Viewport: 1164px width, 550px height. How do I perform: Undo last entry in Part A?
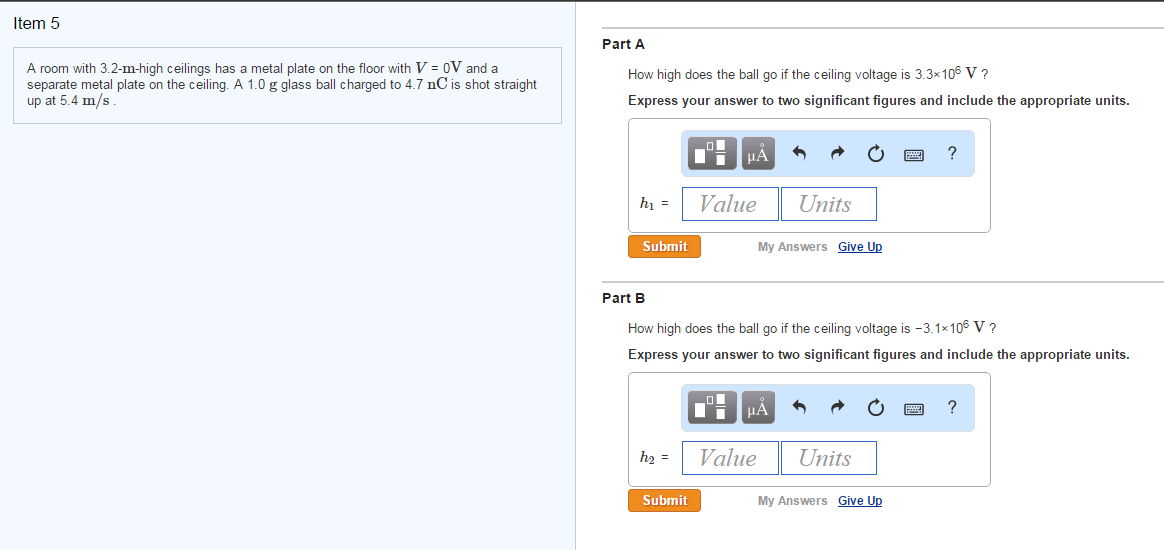pos(800,154)
